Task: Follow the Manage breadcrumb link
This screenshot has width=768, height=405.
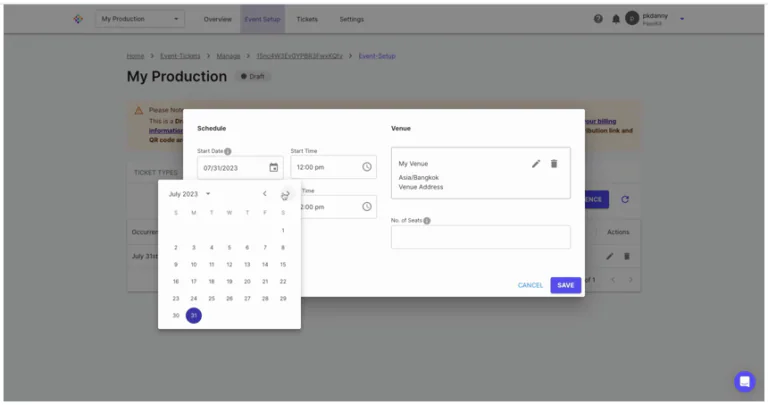Action: (228, 56)
